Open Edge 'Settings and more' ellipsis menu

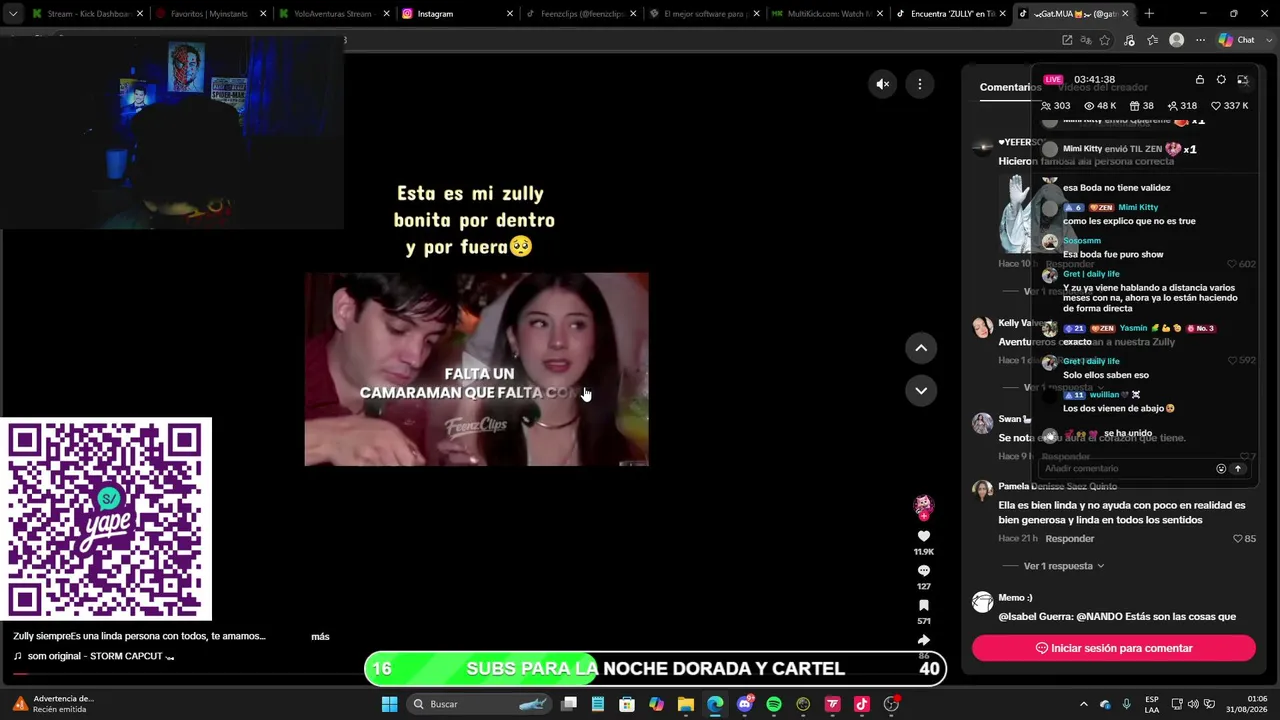click(1200, 40)
